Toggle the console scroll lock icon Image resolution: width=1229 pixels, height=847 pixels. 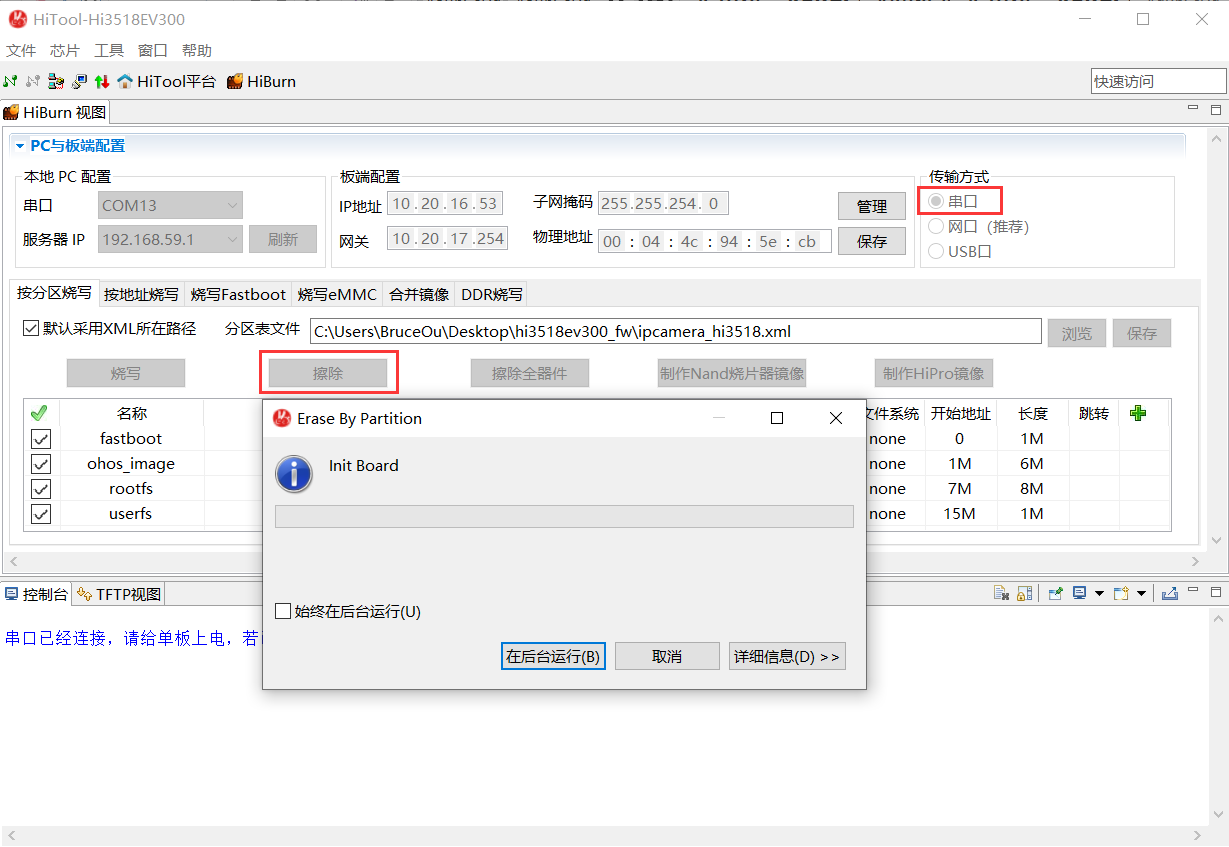[x=1024, y=593]
